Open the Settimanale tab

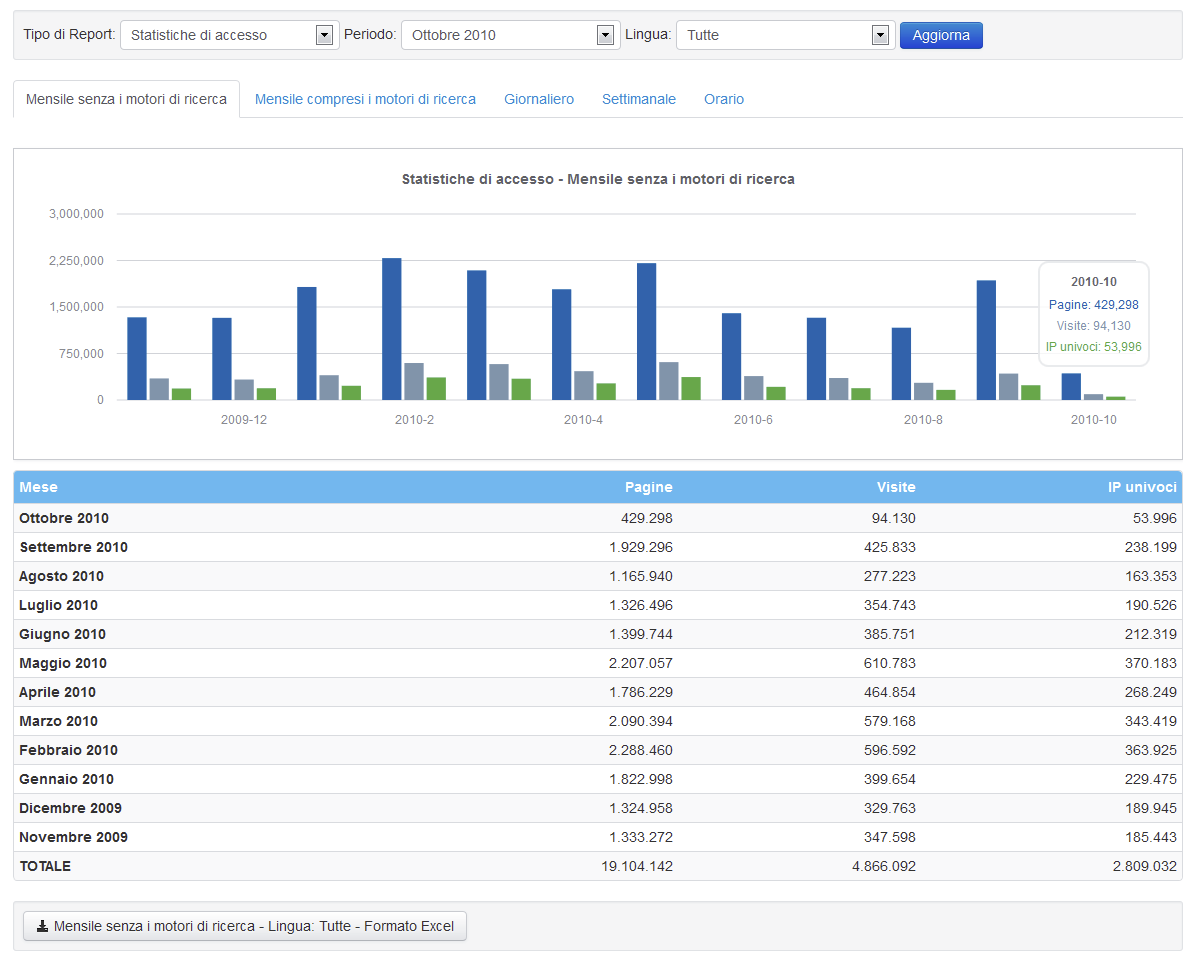click(639, 99)
